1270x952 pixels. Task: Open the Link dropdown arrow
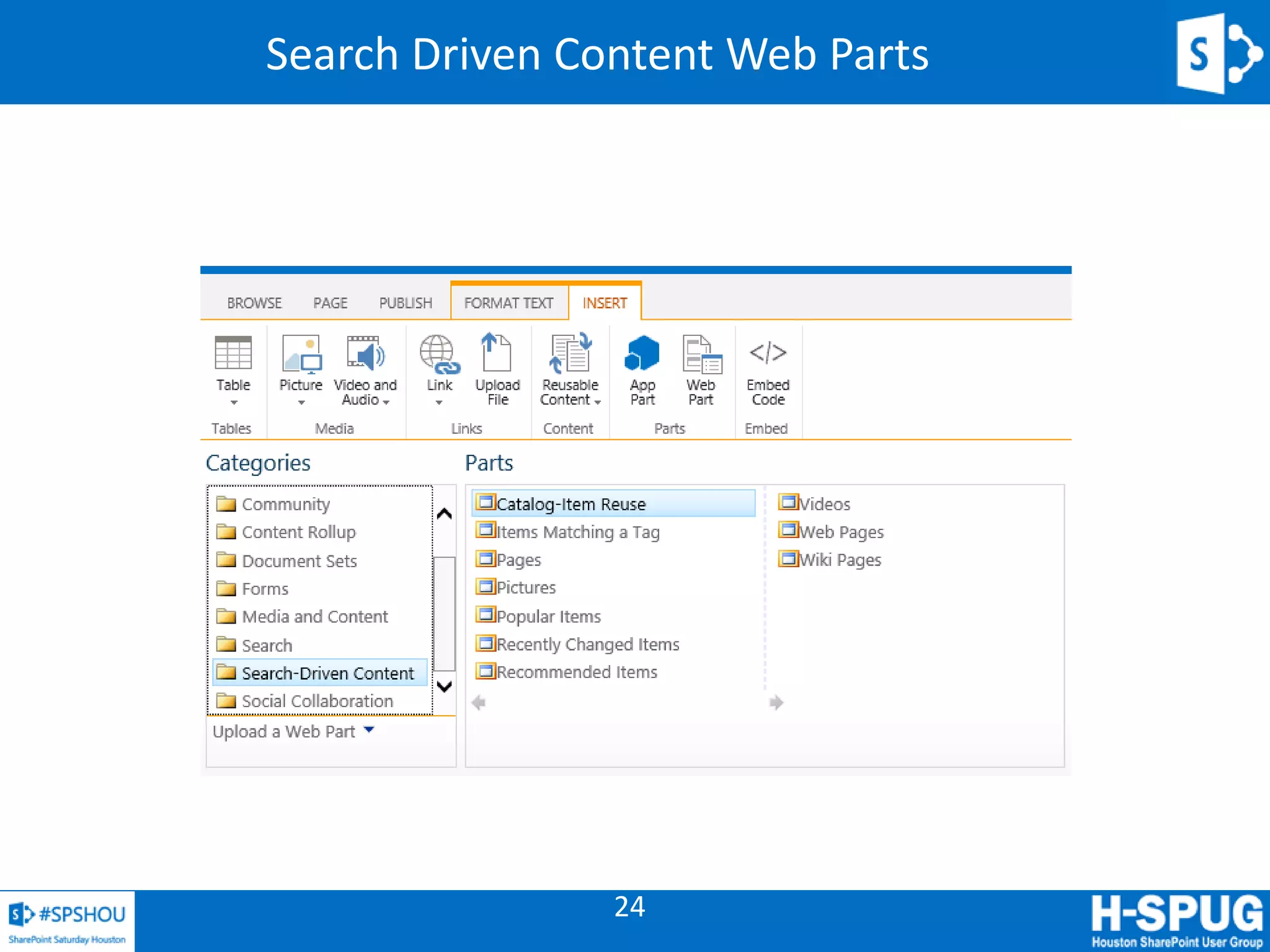(x=439, y=403)
